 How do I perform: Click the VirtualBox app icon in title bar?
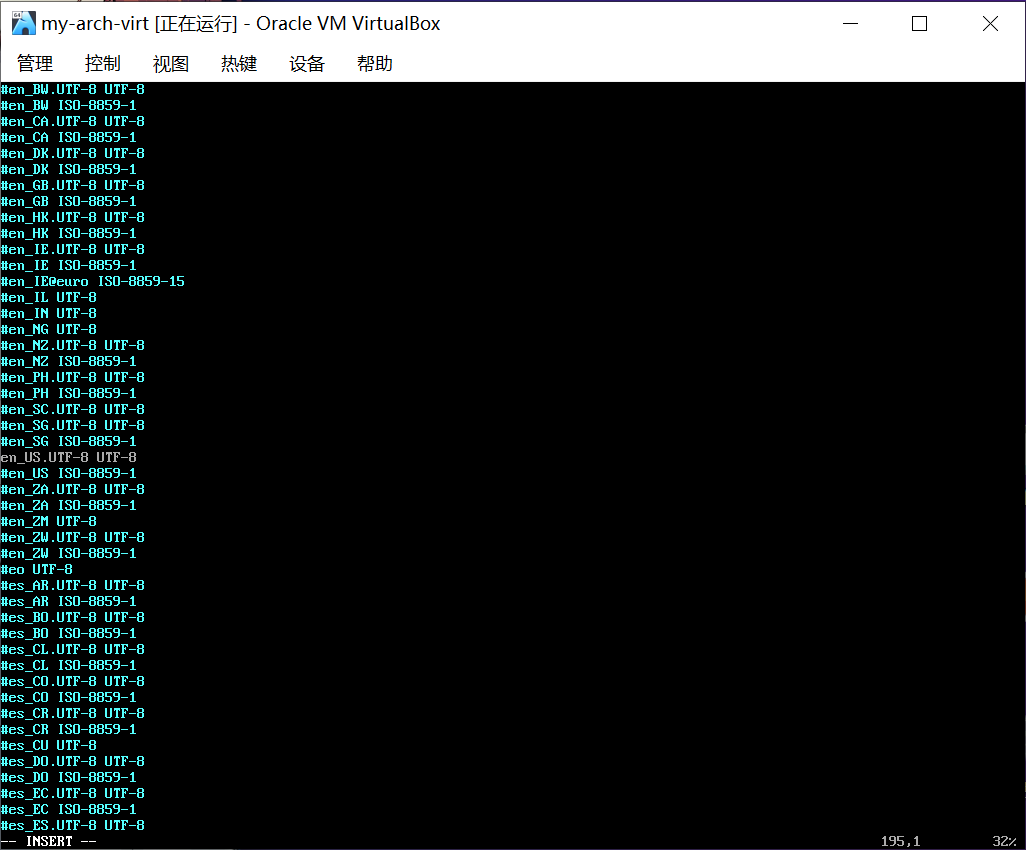tap(22, 22)
